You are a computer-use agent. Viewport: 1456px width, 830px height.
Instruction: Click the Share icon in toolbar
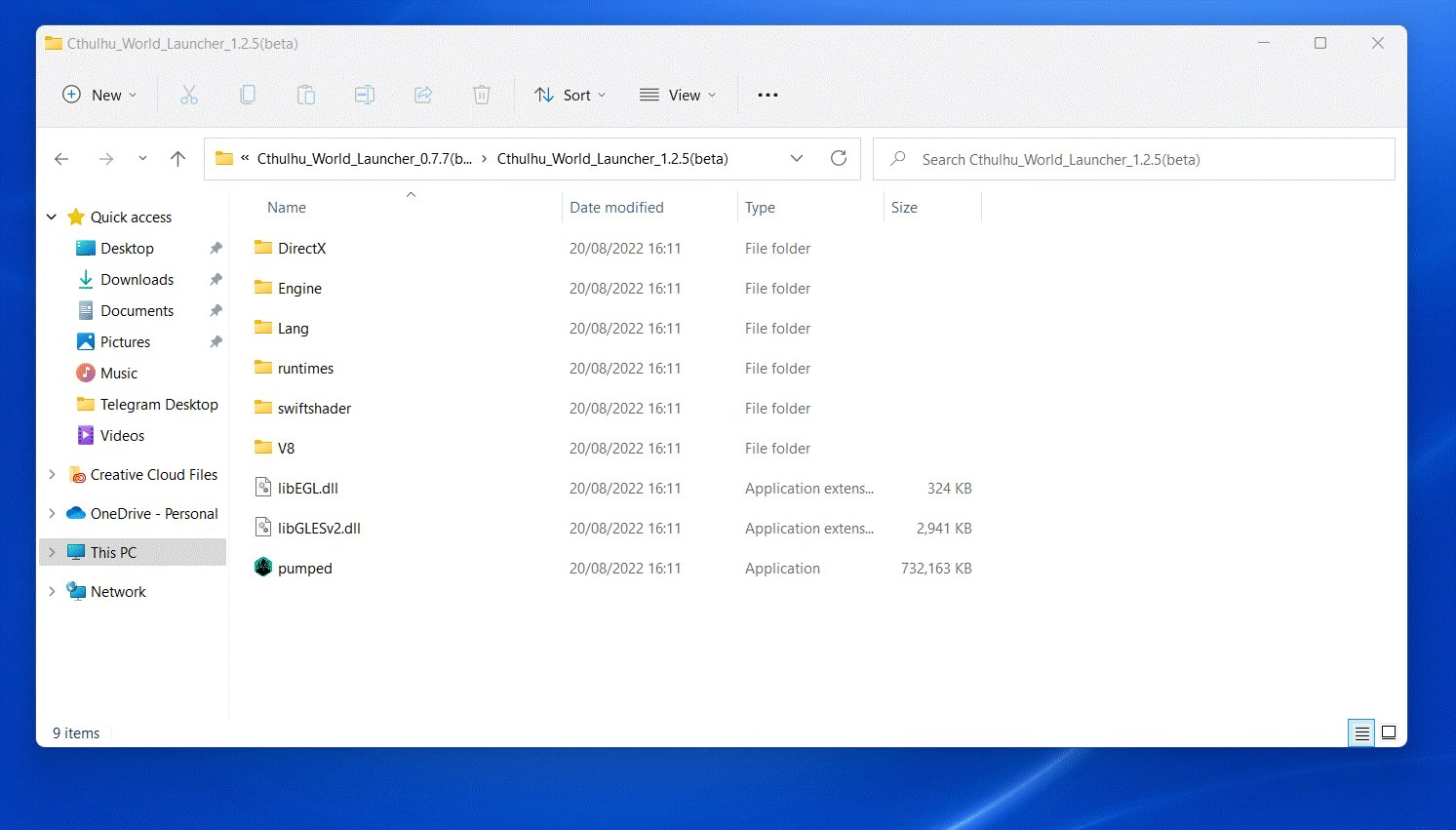click(x=423, y=95)
